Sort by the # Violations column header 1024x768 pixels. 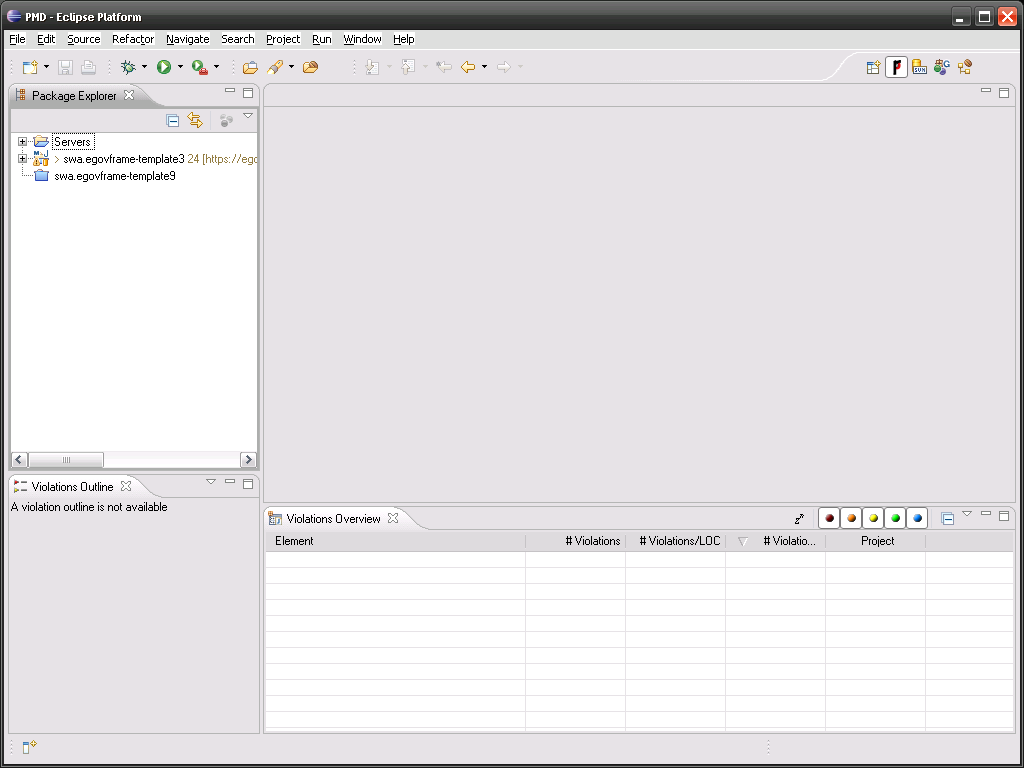tap(592, 541)
